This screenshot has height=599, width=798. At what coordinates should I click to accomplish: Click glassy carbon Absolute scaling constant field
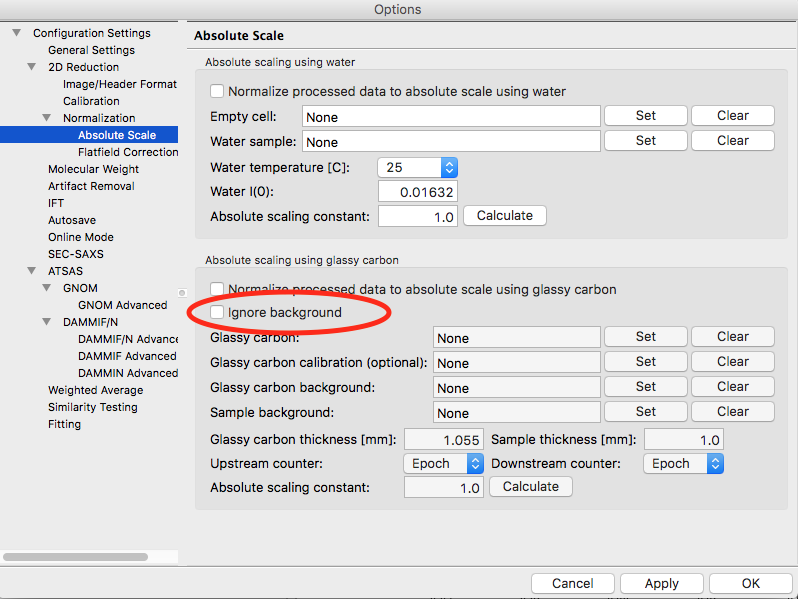[444, 488]
